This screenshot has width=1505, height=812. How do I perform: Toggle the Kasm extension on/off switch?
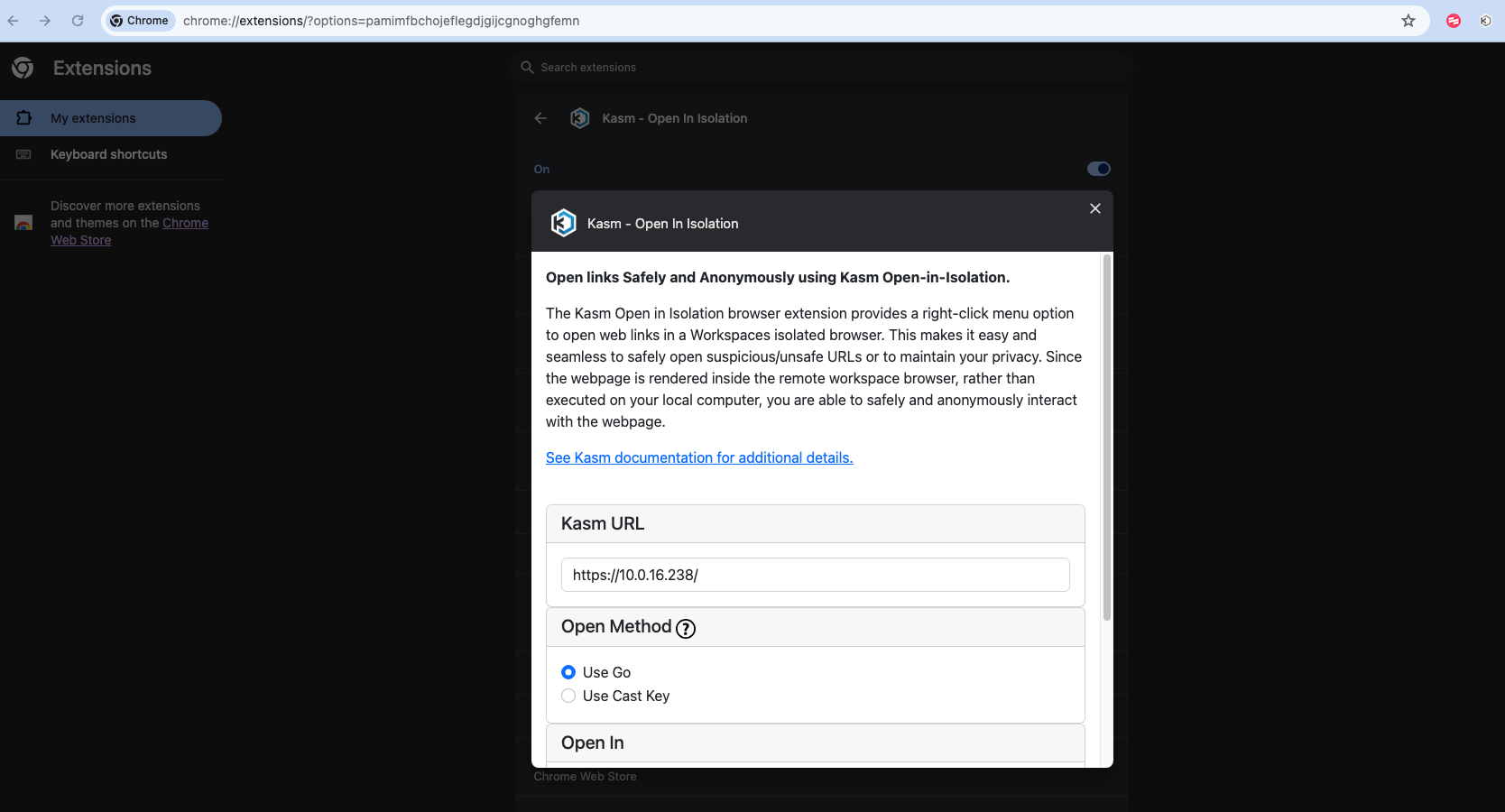1098,169
